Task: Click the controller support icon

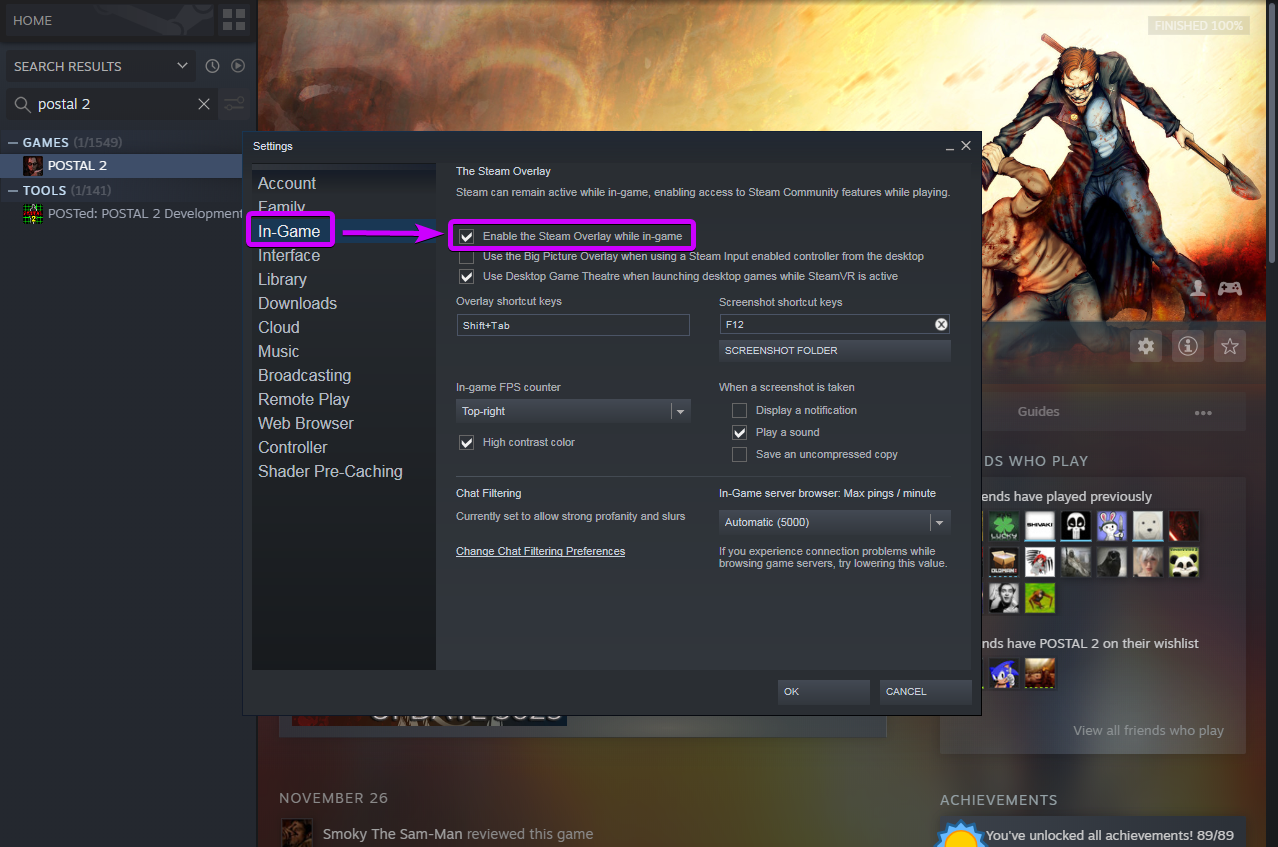Action: coord(1229,288)
